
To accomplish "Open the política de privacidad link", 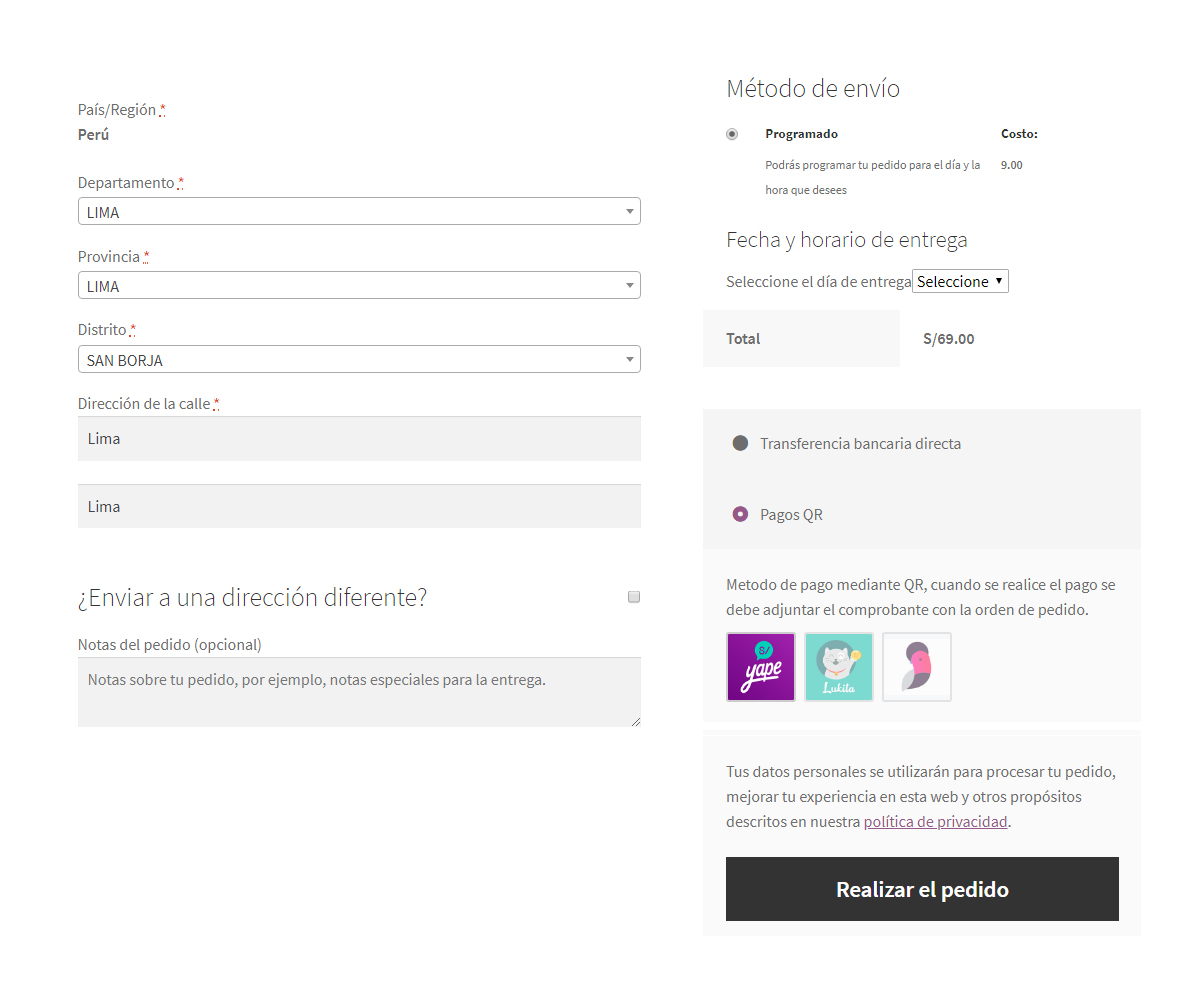I will (x=935, y=822).
